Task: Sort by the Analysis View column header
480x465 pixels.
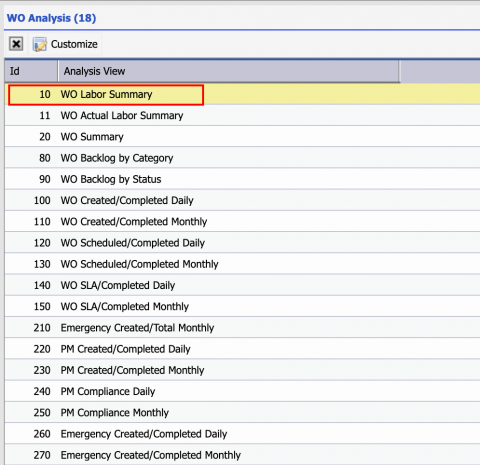Action: coord(228,71)
